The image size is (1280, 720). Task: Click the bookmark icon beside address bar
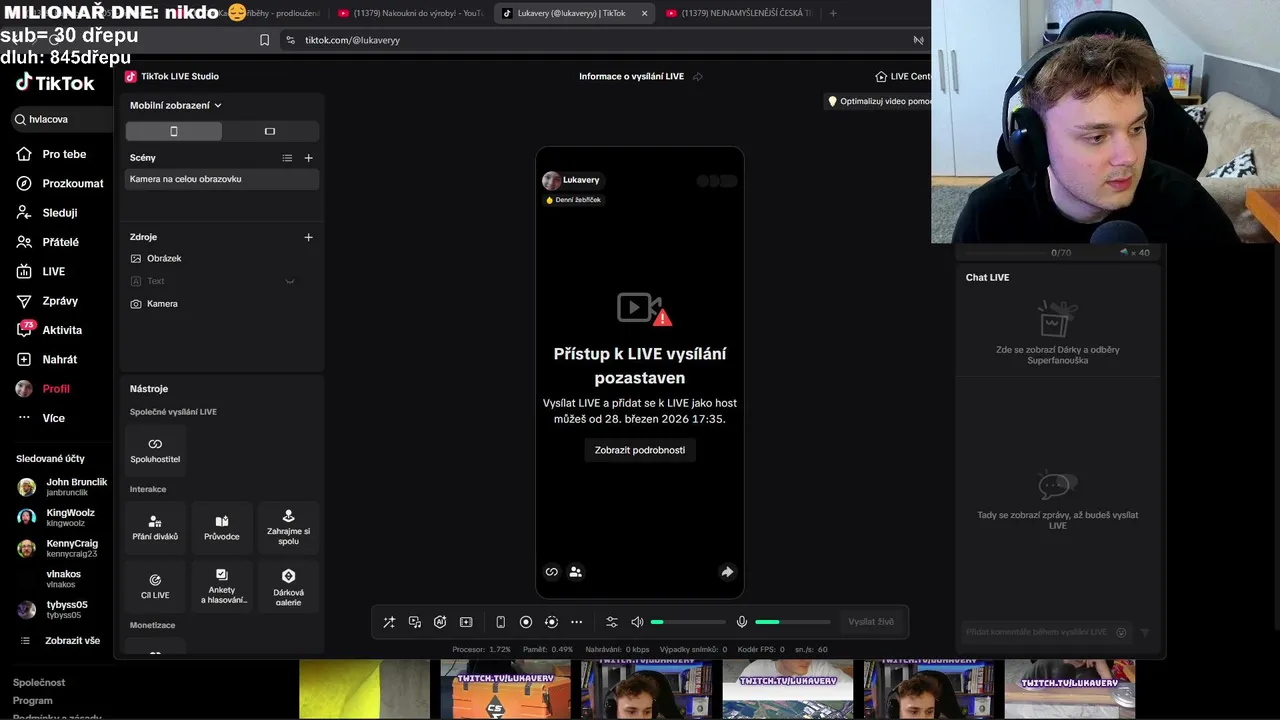(264, 40)
